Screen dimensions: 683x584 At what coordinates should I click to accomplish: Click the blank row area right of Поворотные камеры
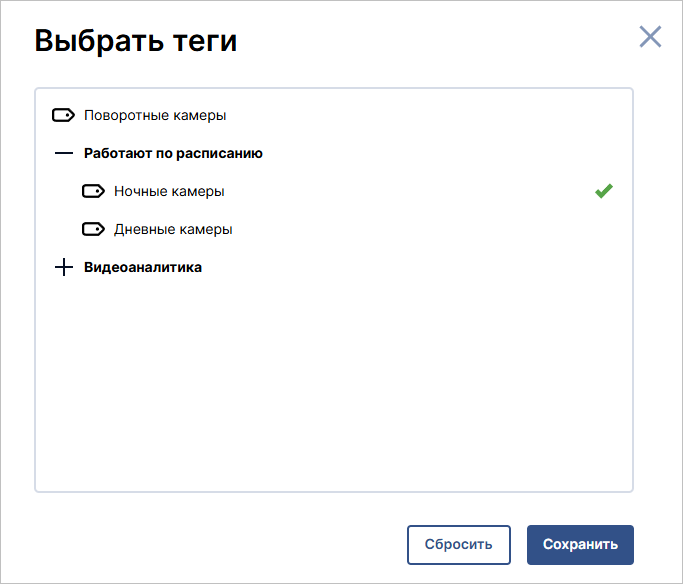click(x=423, y=115)
